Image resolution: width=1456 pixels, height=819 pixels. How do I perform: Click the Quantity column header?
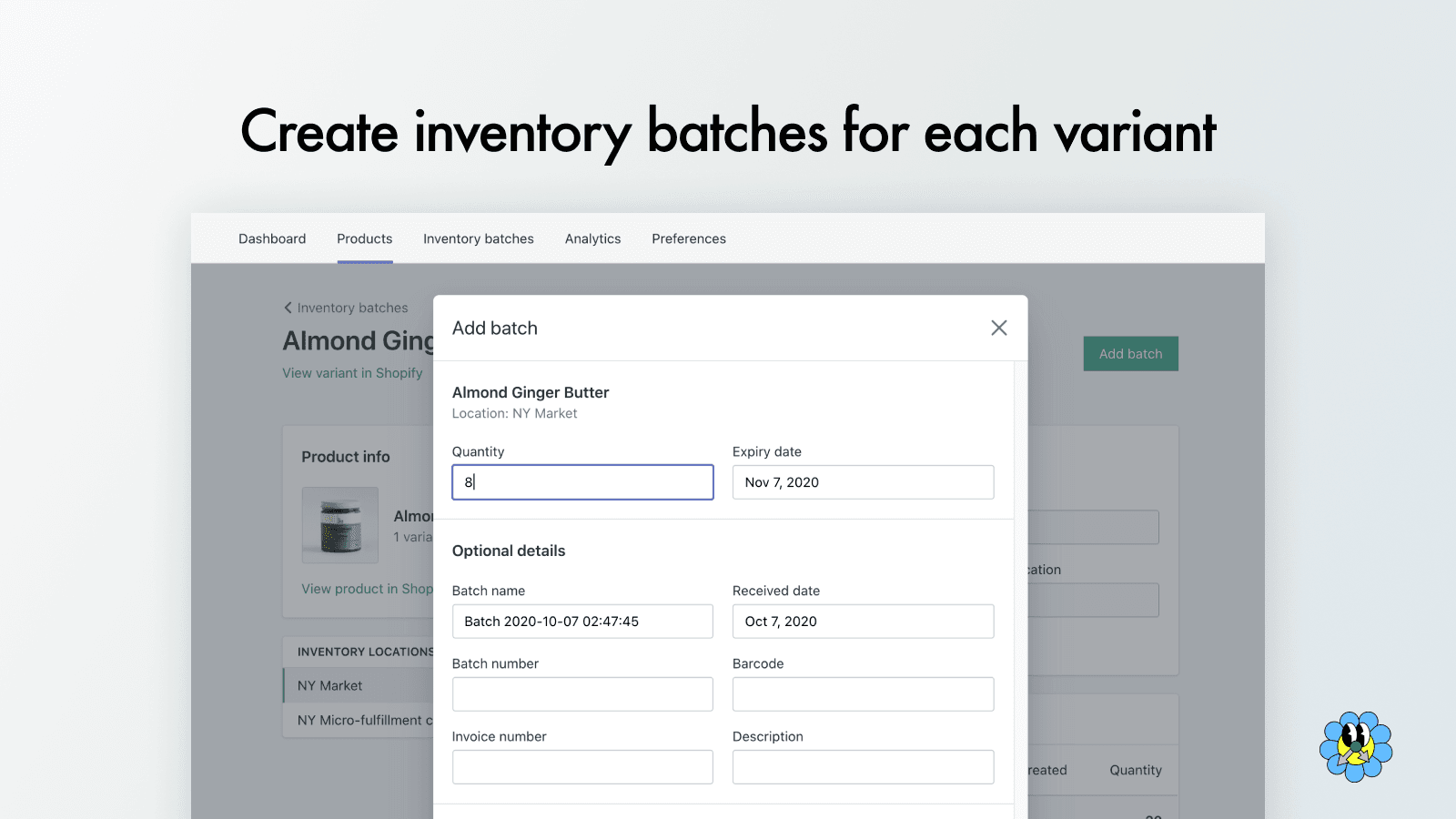point(1136,770)
